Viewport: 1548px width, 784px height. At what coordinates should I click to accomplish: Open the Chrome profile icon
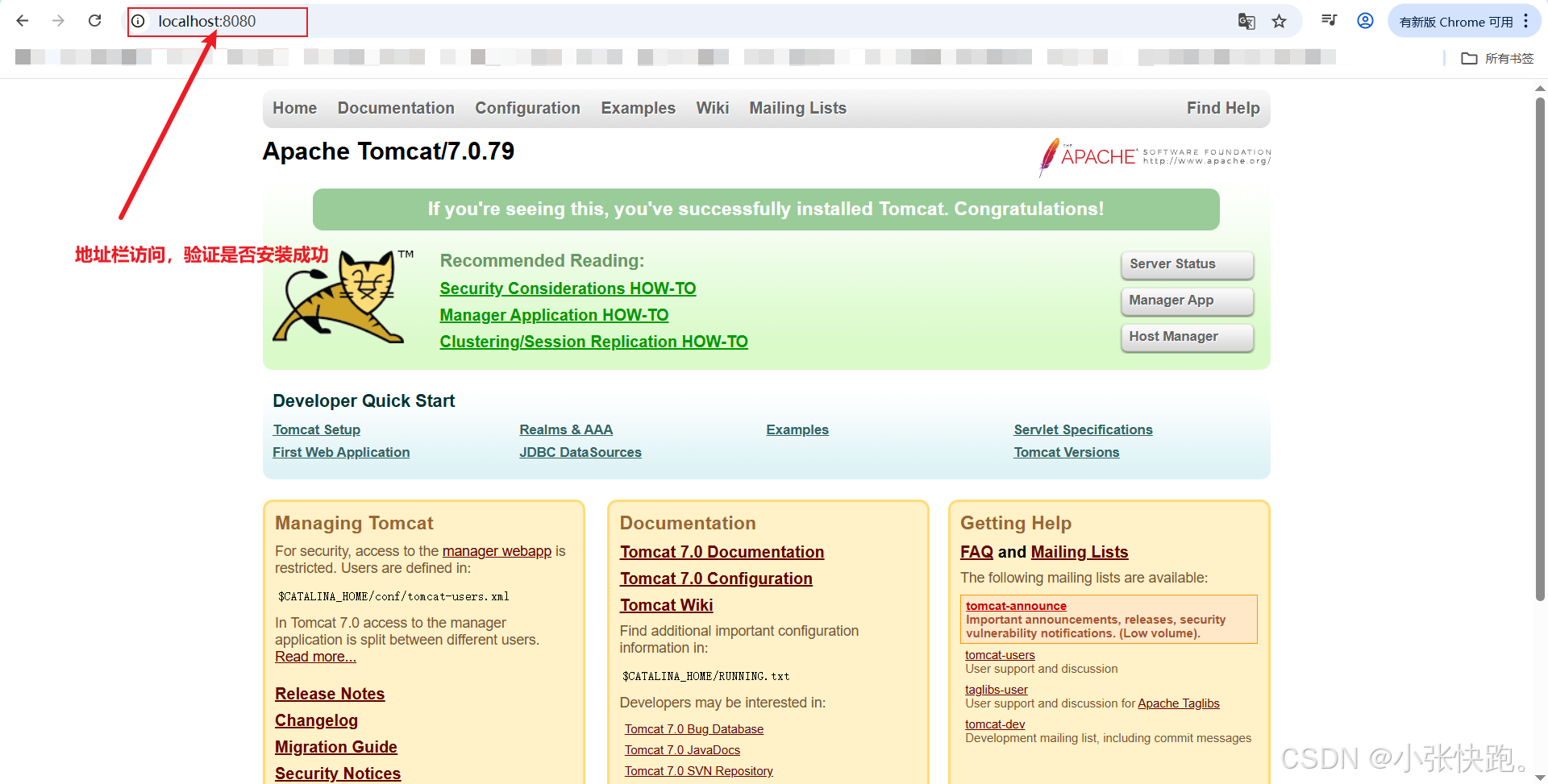pos(1365,21)
